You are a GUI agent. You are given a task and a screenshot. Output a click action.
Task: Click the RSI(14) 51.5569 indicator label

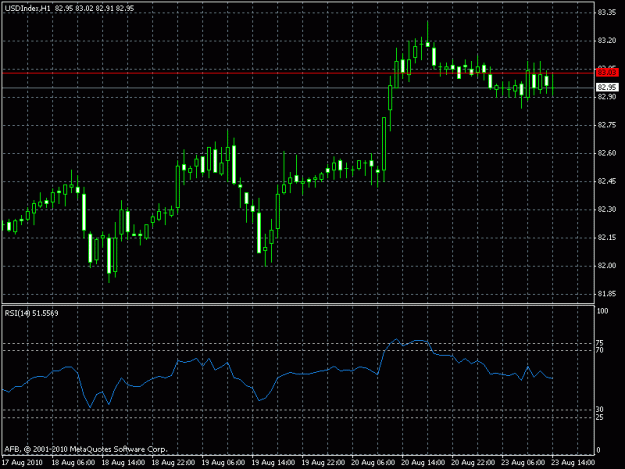pos(31,314)
